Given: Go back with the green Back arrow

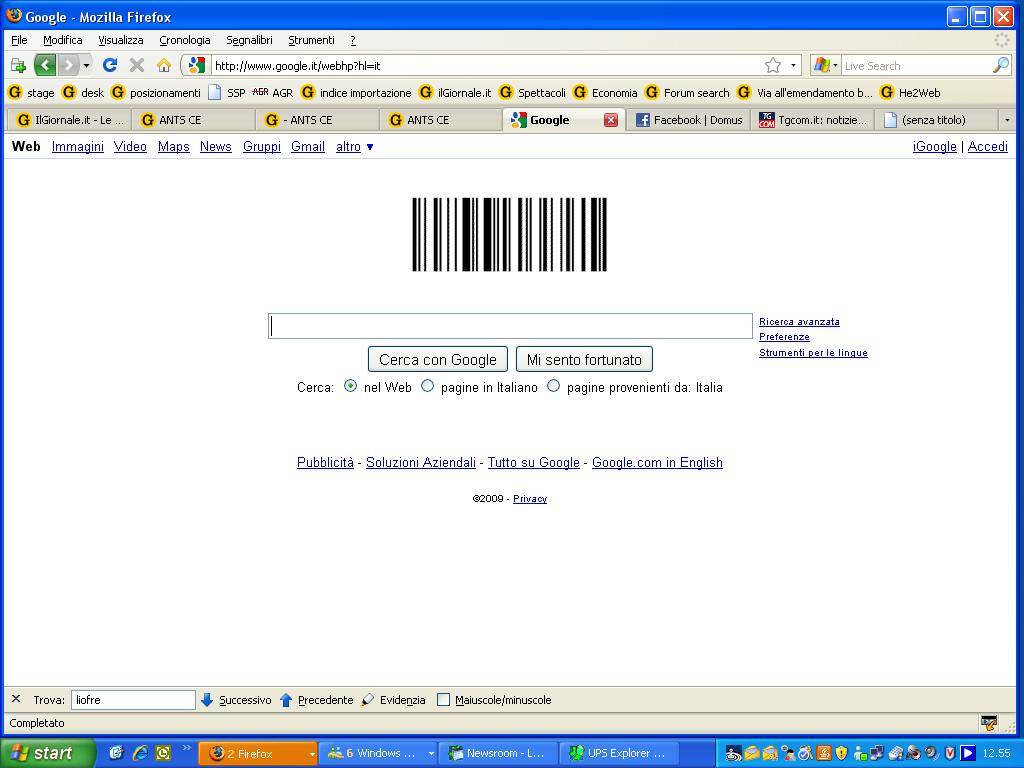Looking at the screenshot, I should 45,65.
